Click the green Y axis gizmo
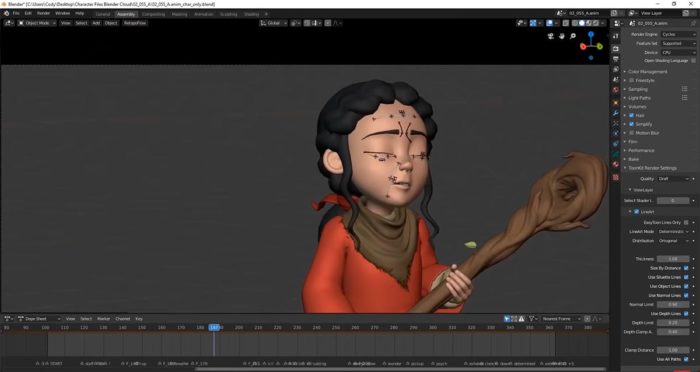Screen dimensions: 700x372 (600, 46)
